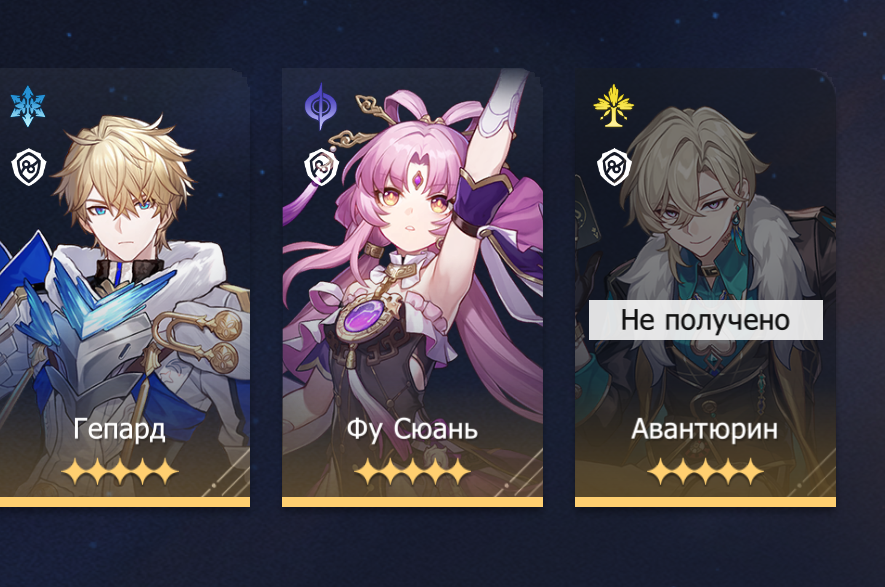The height and width of the screenshot is (587, 885).
Task: Select the Гепард name label
Action: pos(119,430)
